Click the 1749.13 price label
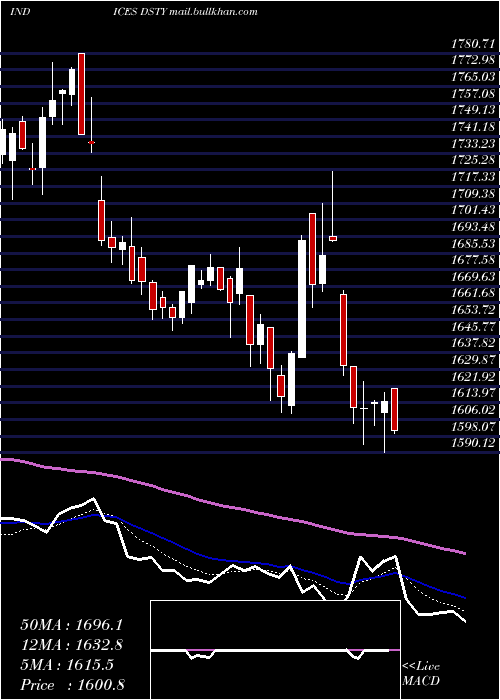500x700 pixels. 473,111
